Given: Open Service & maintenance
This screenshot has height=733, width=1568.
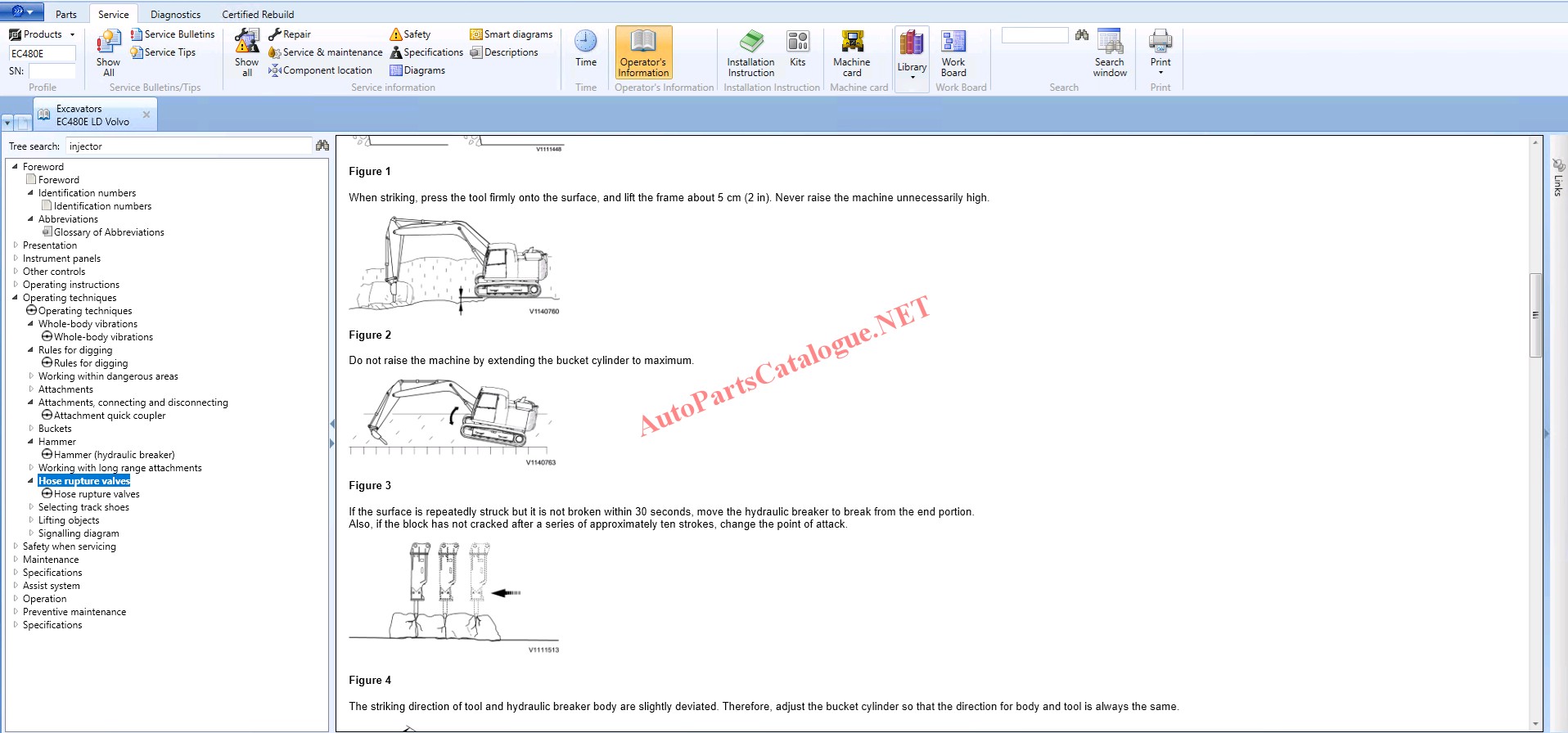Looking at the screenshot, I should point(325,52).
